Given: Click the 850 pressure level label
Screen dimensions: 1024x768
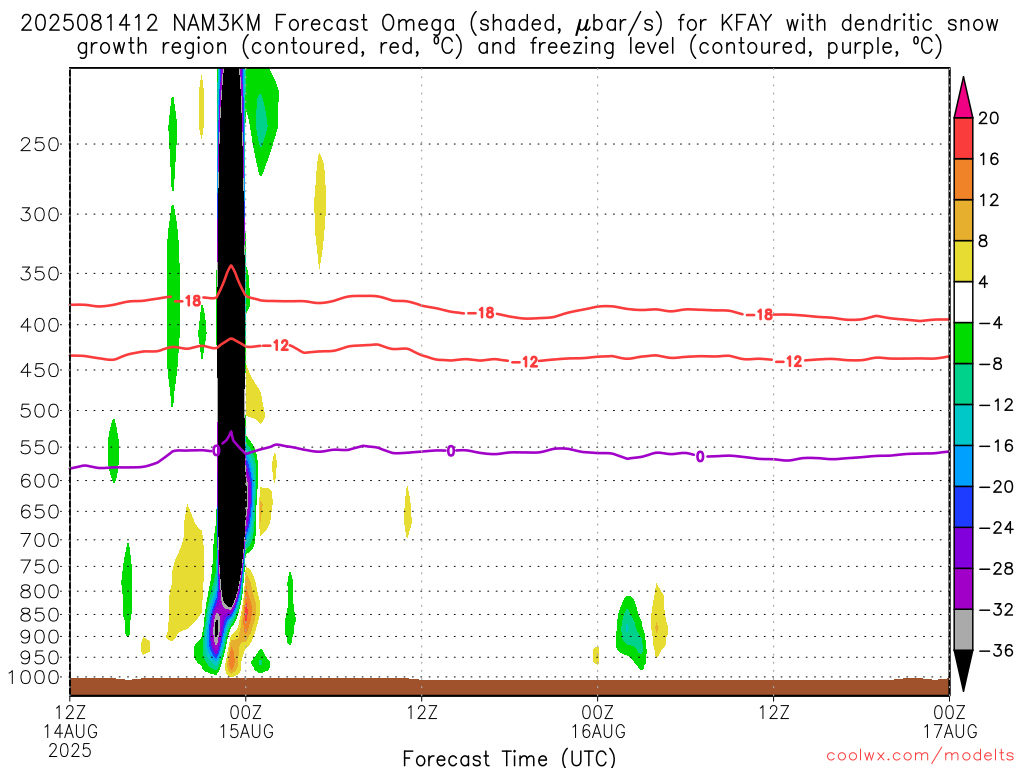Looking at the screenshot, I should pyautogui.click(x=40, y=615).
